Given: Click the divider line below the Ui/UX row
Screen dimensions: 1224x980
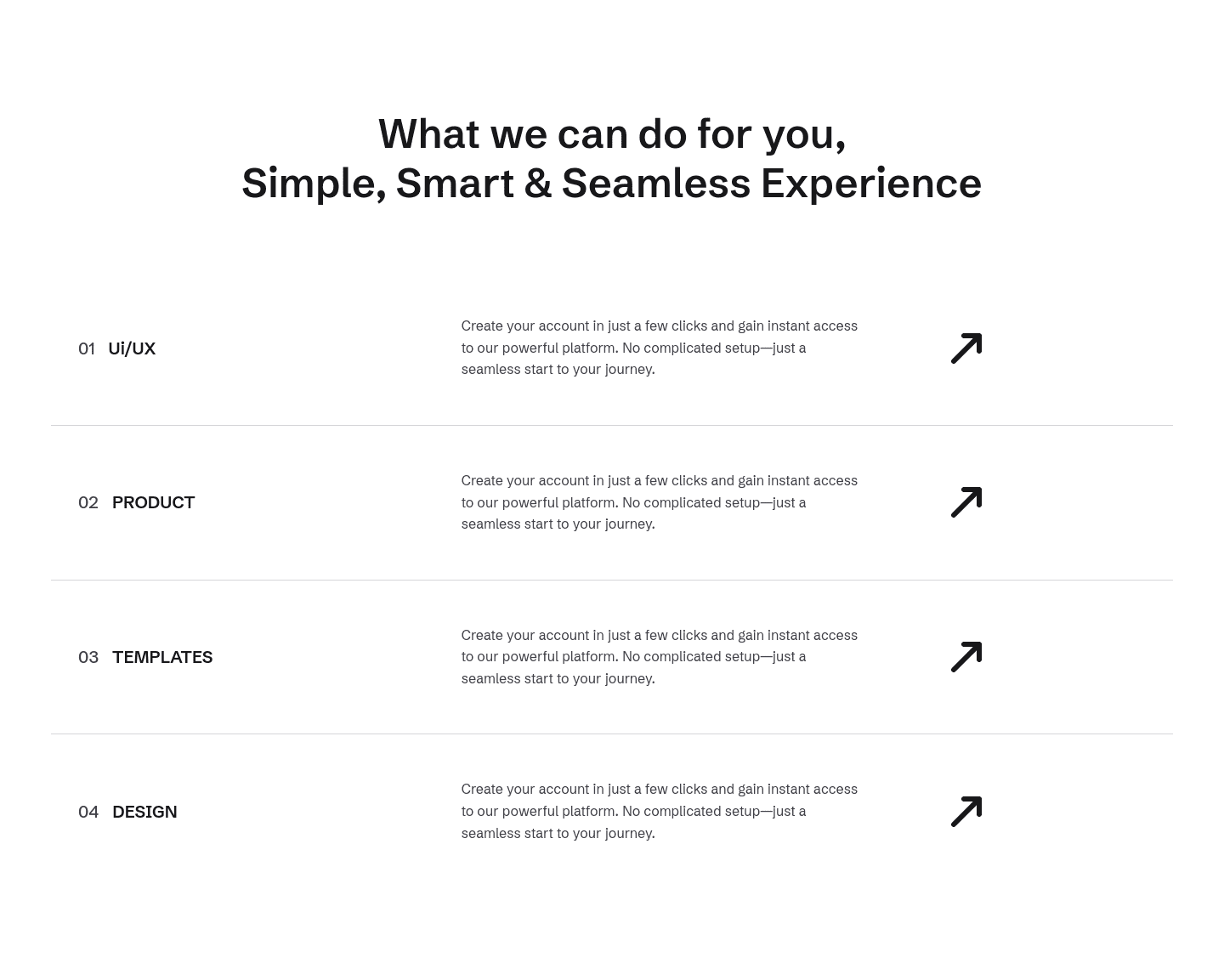Looking at the screenshot, I should pos(612,425).
